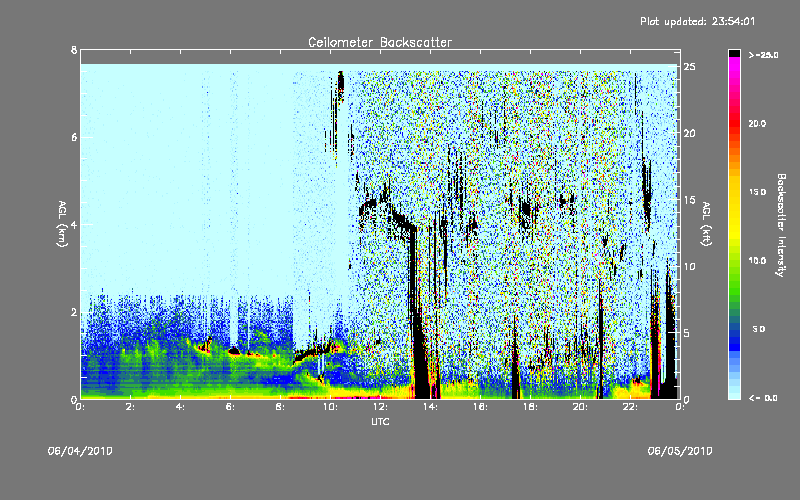
Task: Click the '4:' hour tick on UTC axis
Action: tap(181, 407)
